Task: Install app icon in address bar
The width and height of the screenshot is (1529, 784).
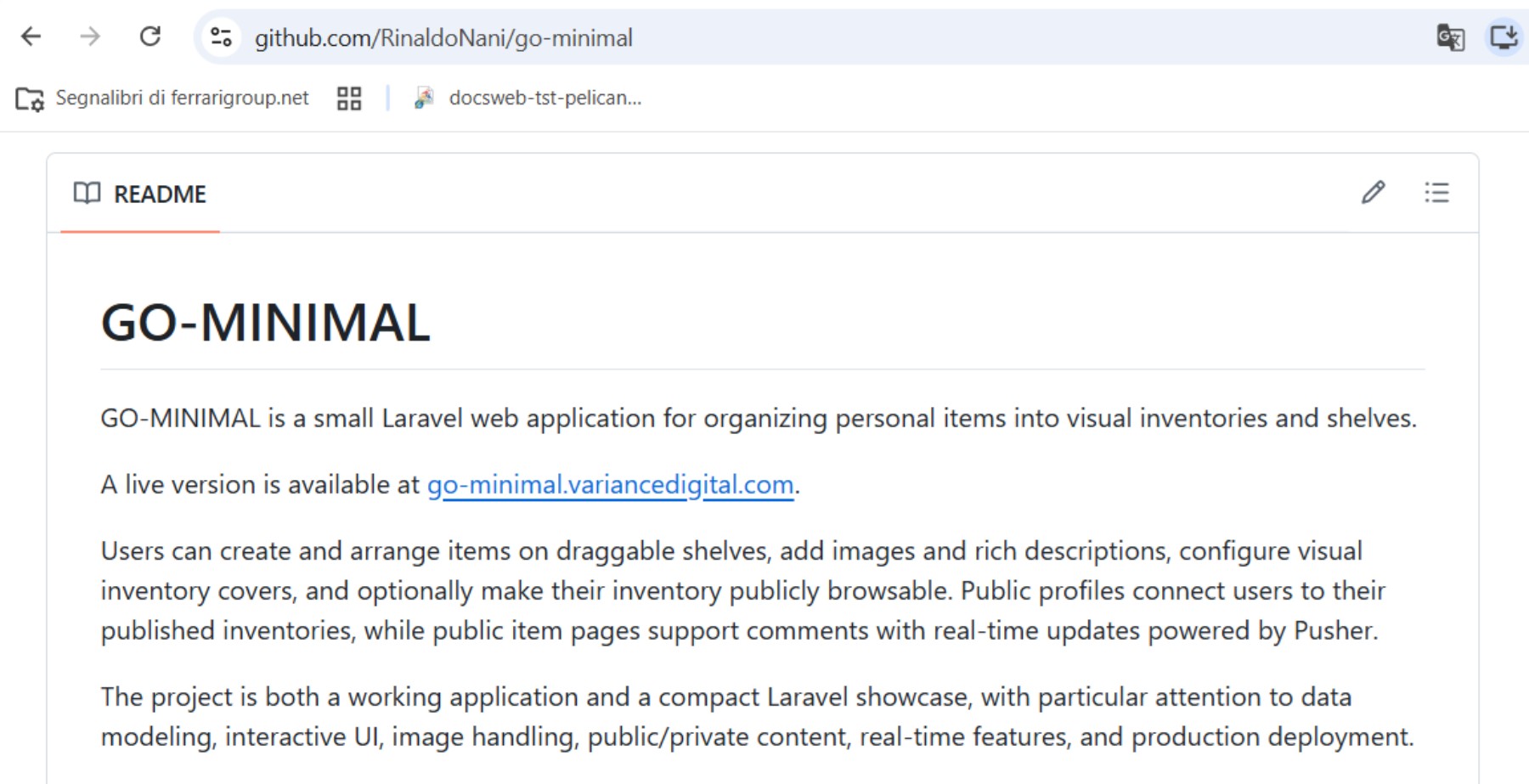Action: (x=1504, y=37)
